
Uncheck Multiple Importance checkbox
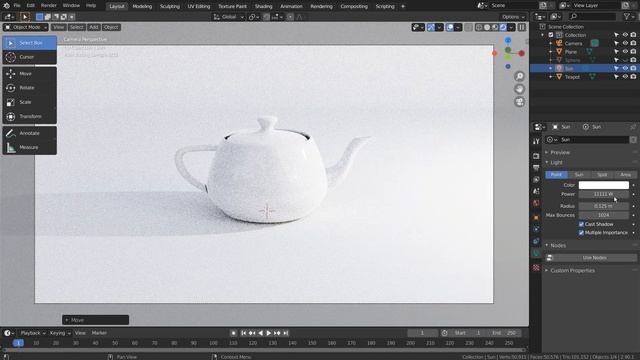581,233
